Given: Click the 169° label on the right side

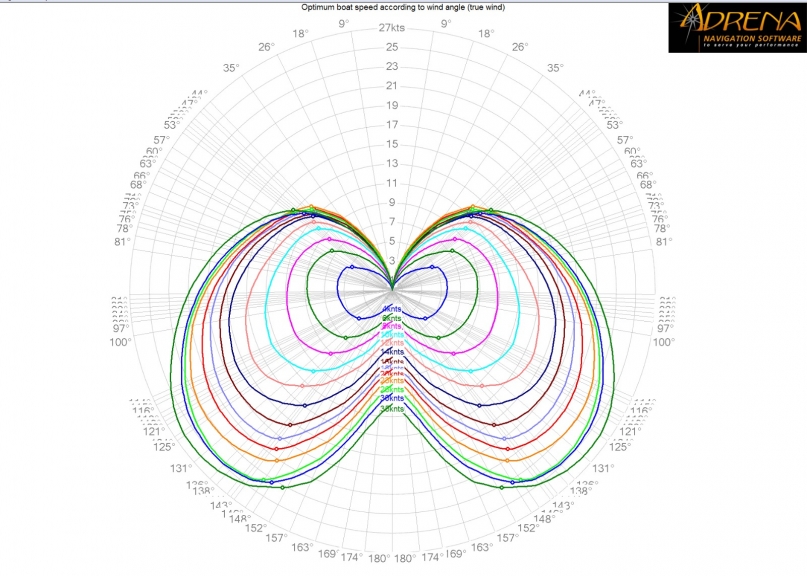Looking at the screenshot, I should [455, 554].
